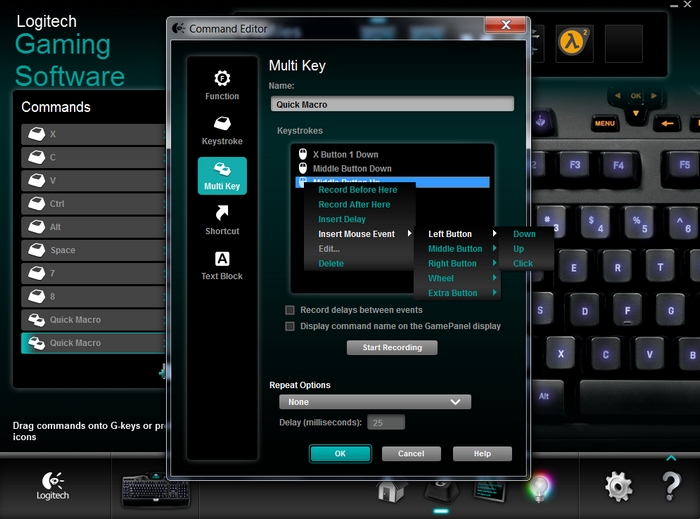This screenshot has width=700, height=519.
Task: Click the MENU button on the keyboard image
Action: (604, 123)
